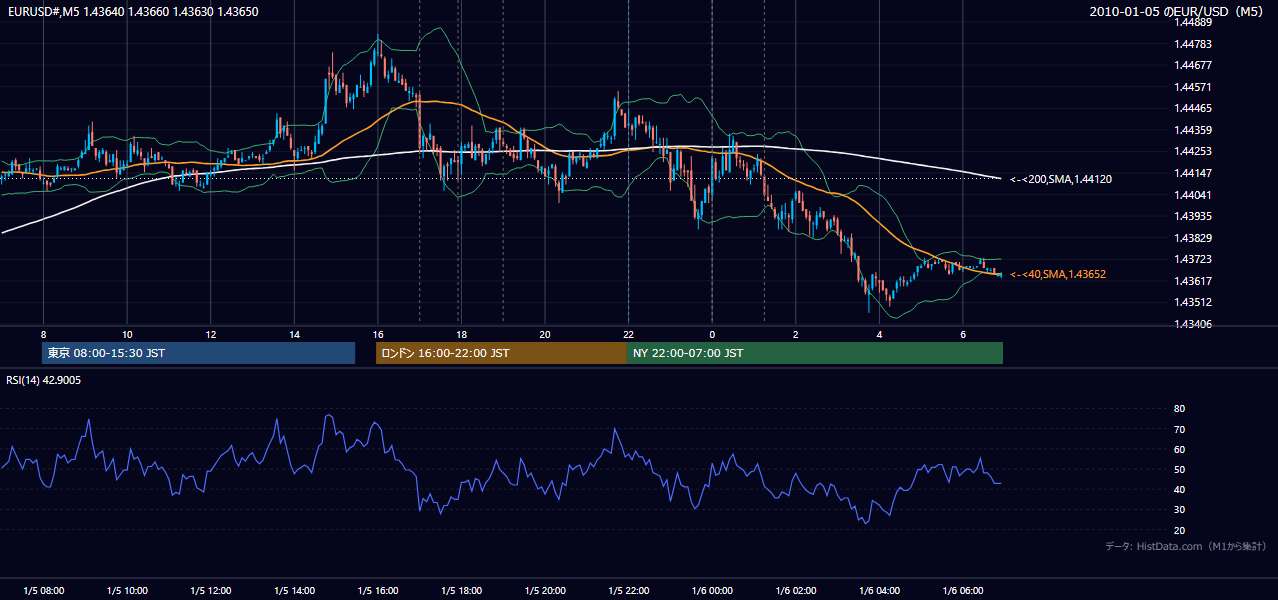Click hour label 4 under price chart

point(879,334)
